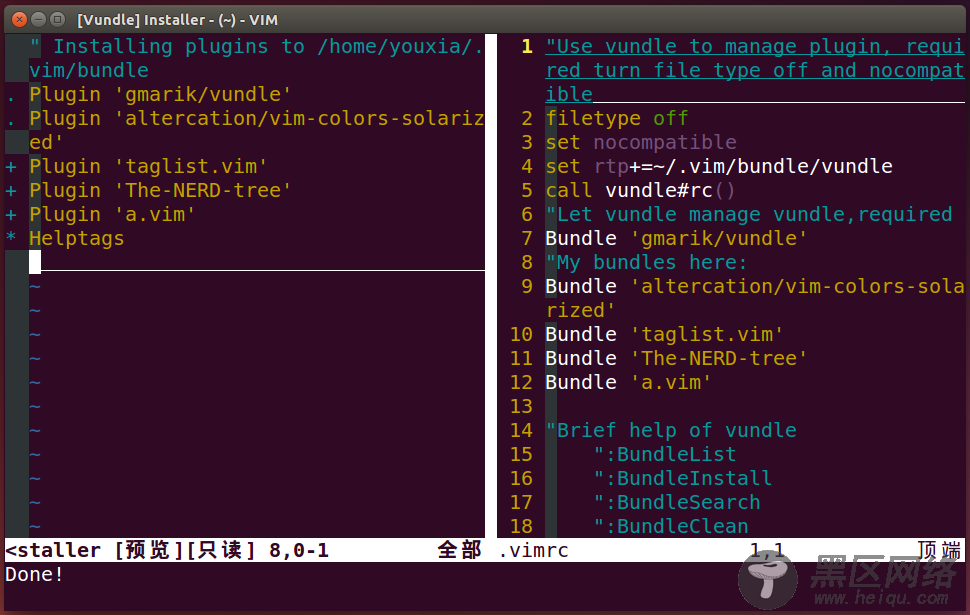Click the 'Done!' message at bottom

(x=34, y=575)
